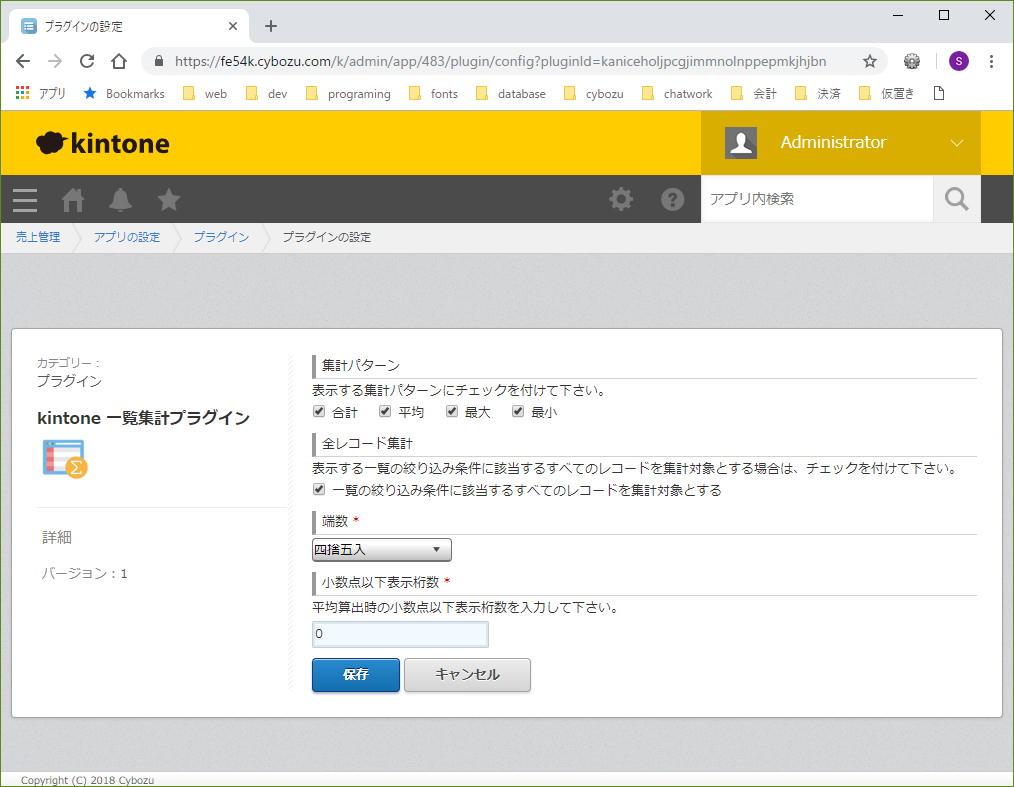The width and height of the screenshot is (1014, 787).
Task: Open the unnamed page bookmark icon
Action: [939, 93]
